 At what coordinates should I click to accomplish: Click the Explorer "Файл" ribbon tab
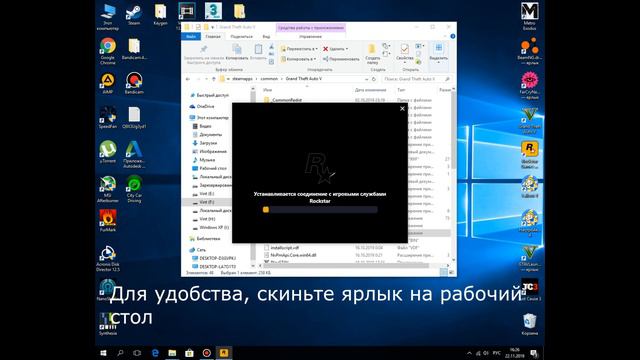tap(191, 36)
